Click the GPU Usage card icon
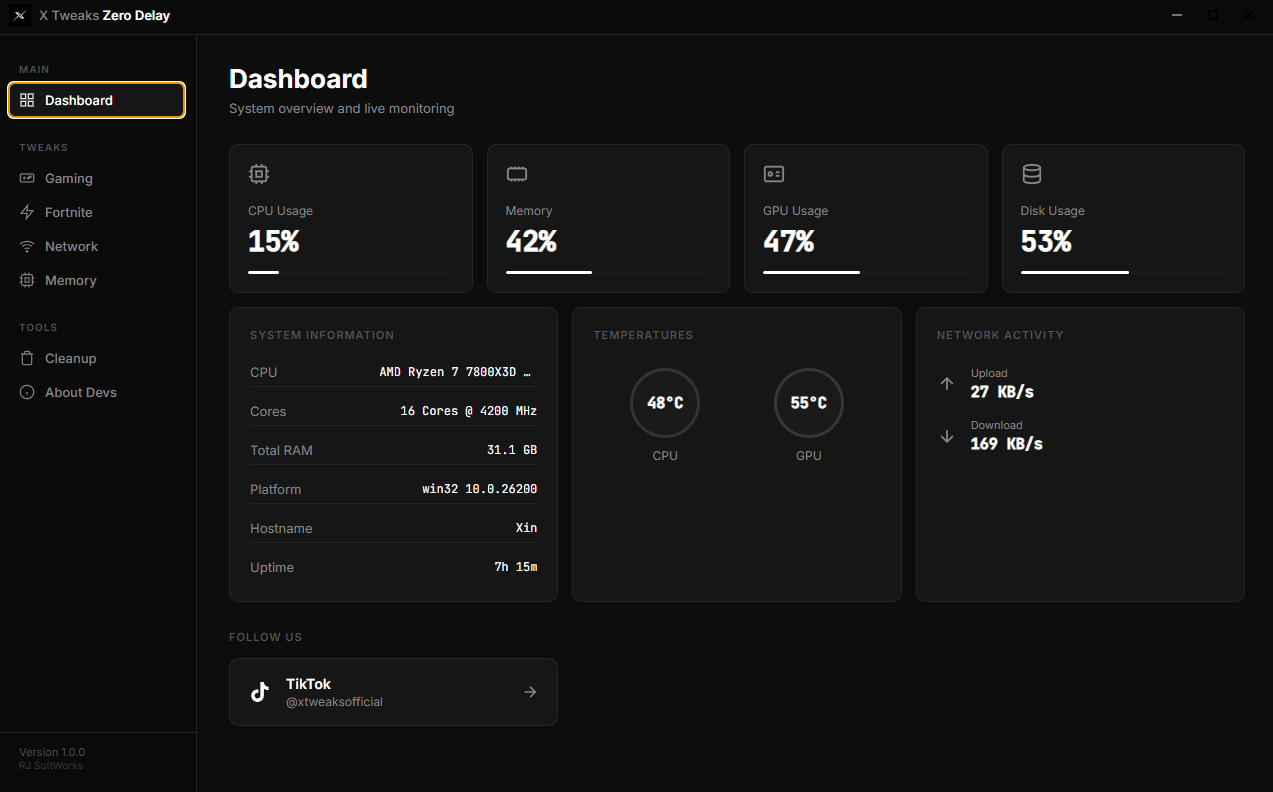This screenshot has width=1273, height=792. (x=774, y=174)
